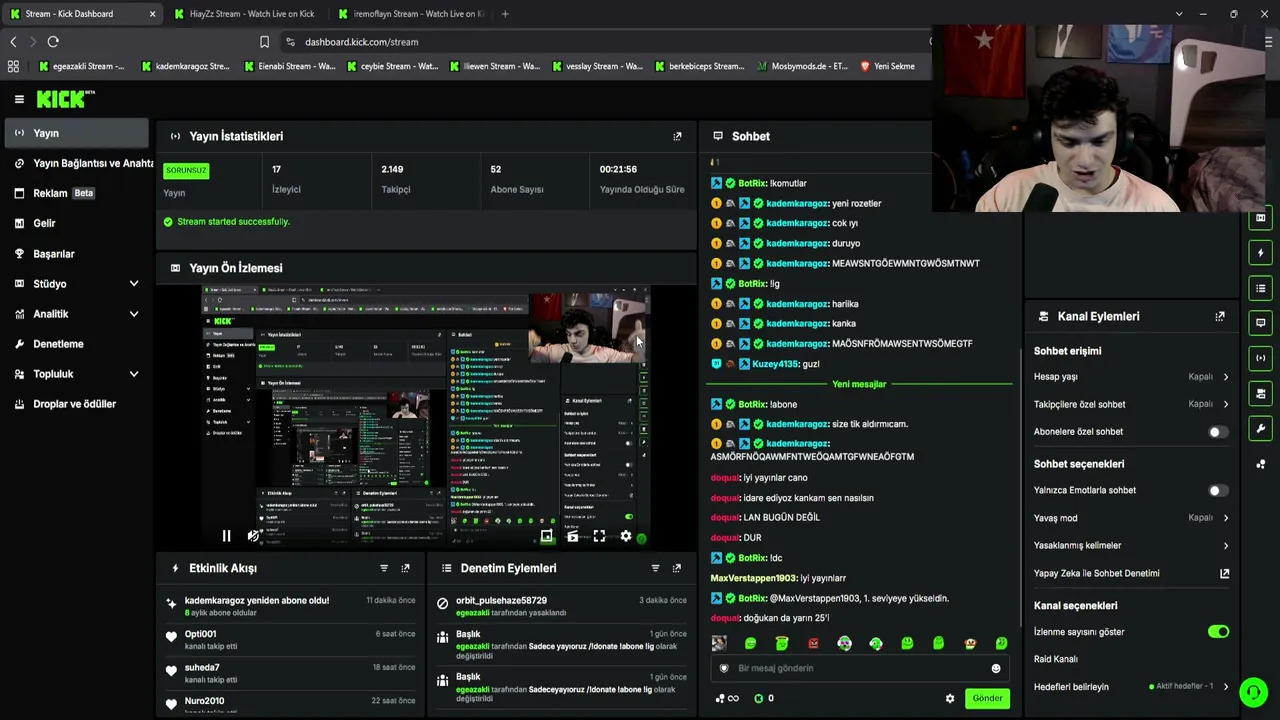The image size is (1280, 720).
Task: Open browser apps grid in bookmarks bar
Action: coord(13,66)
